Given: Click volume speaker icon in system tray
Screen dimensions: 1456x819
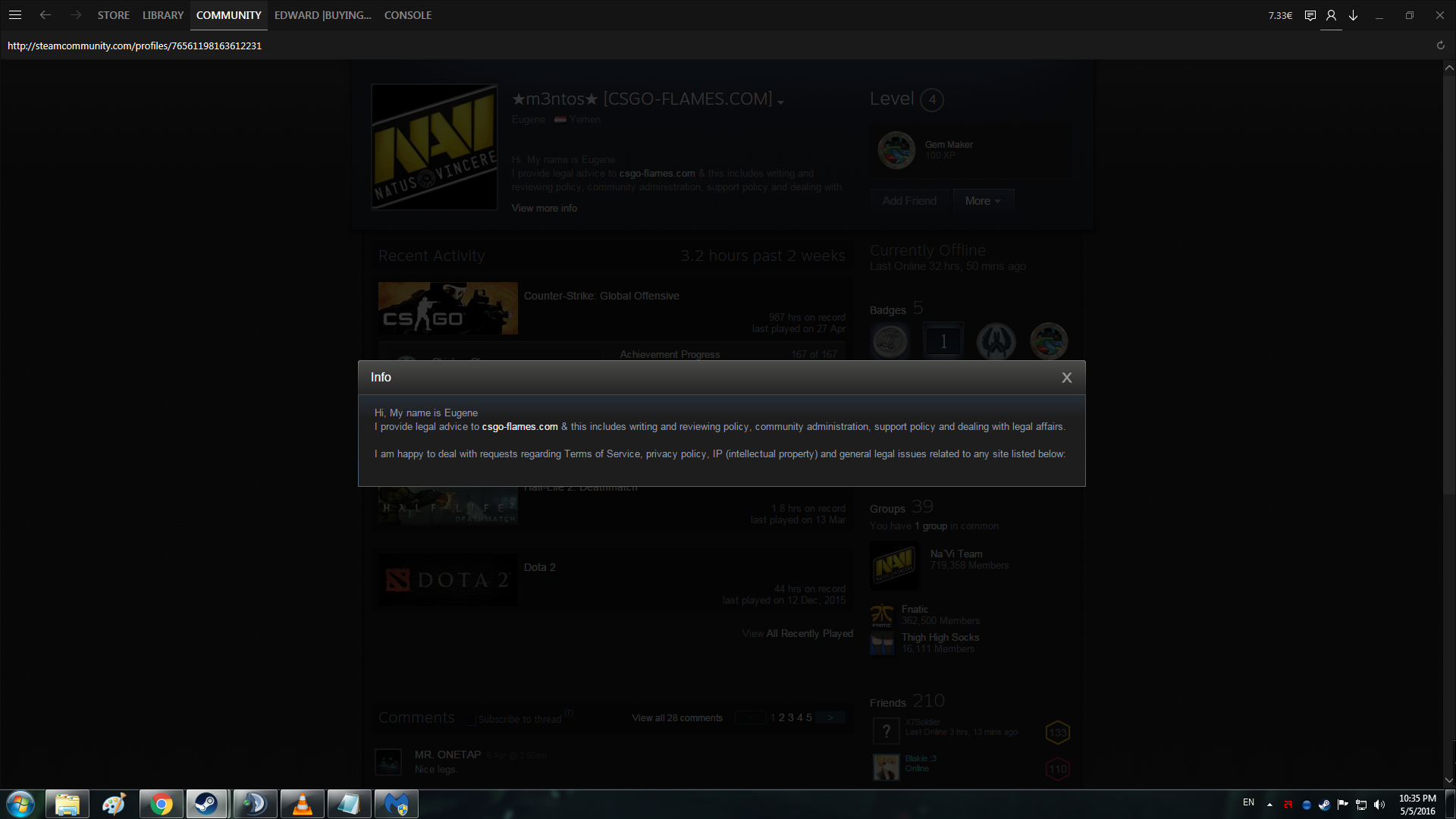Looking at the screenshot, I should [x=1379, y=805].
